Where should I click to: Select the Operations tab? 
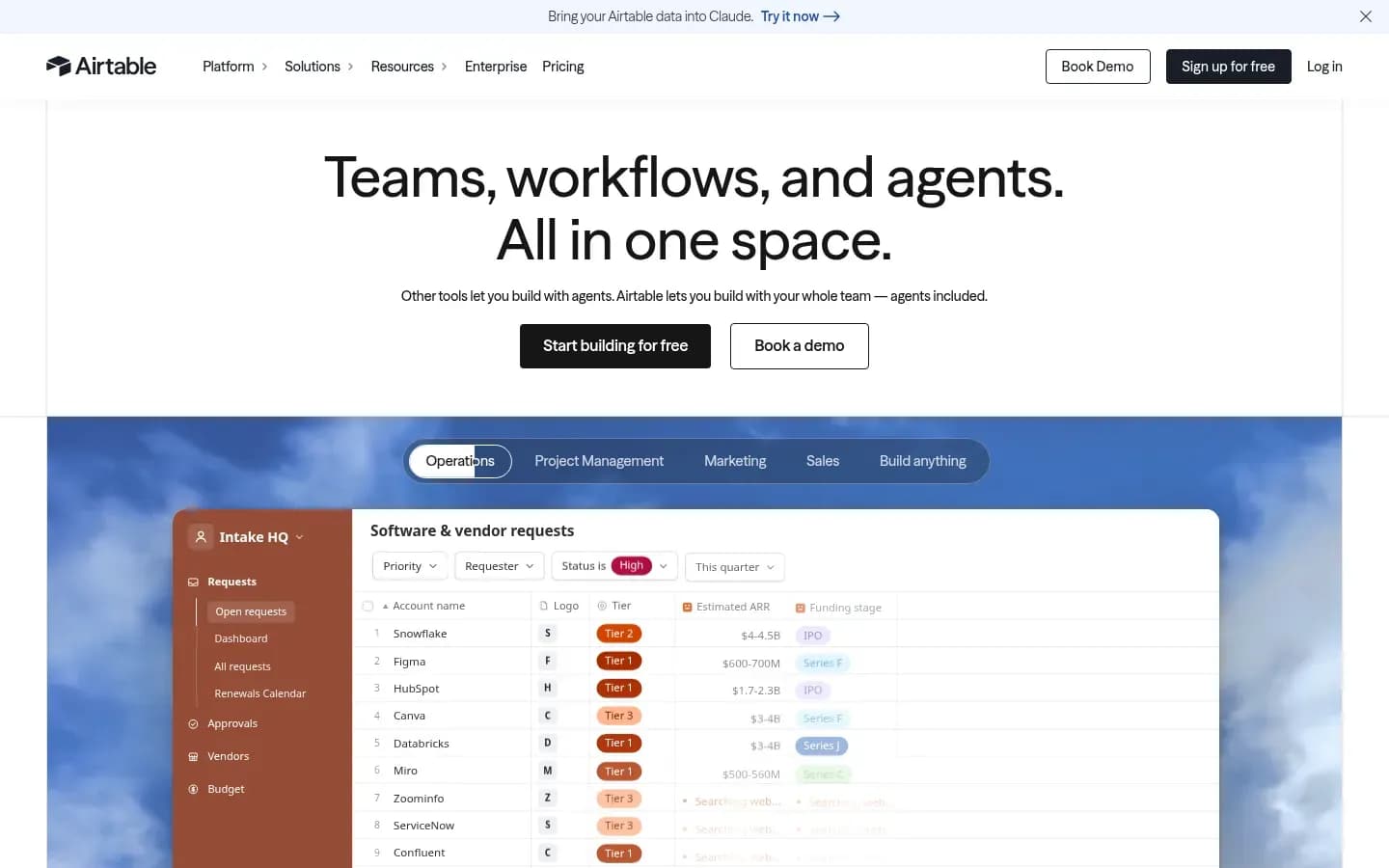coord(460,461)
